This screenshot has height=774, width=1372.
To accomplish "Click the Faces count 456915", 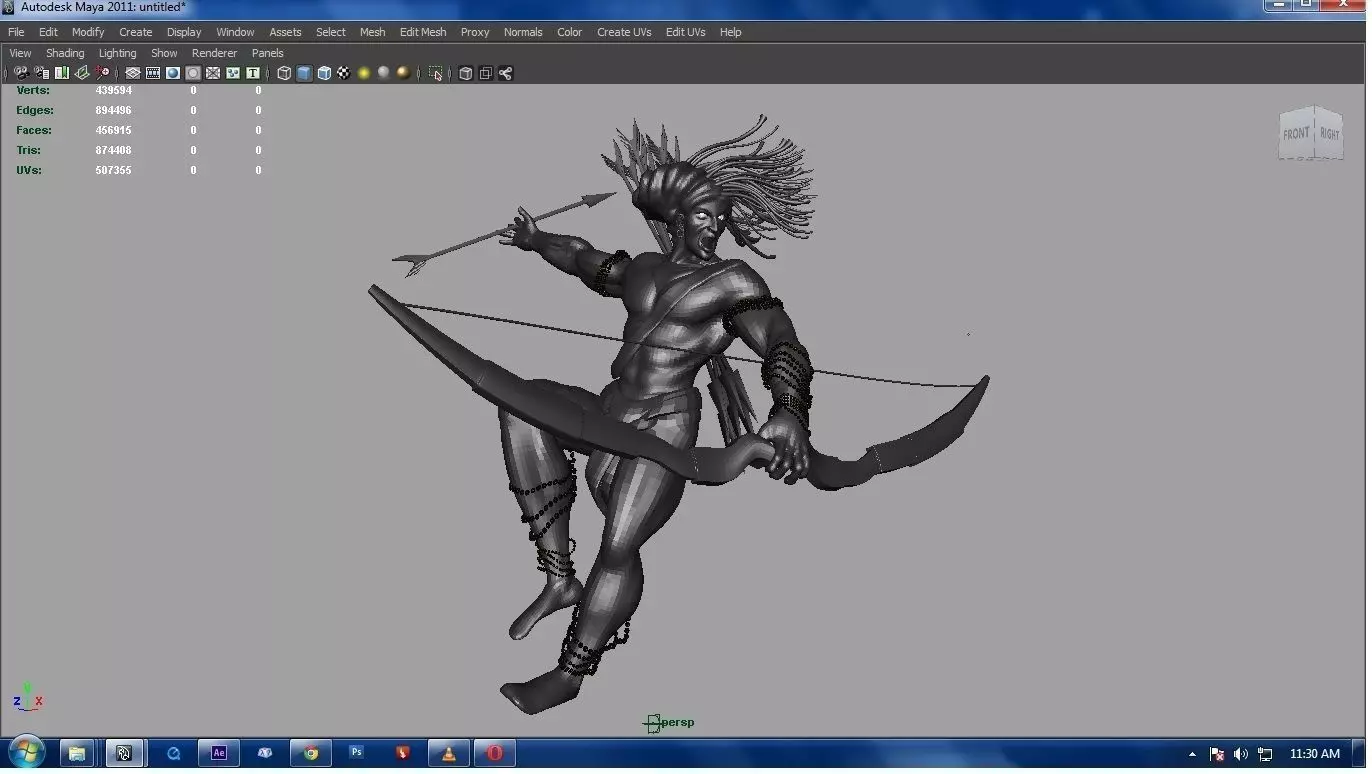I will [114, 130].
